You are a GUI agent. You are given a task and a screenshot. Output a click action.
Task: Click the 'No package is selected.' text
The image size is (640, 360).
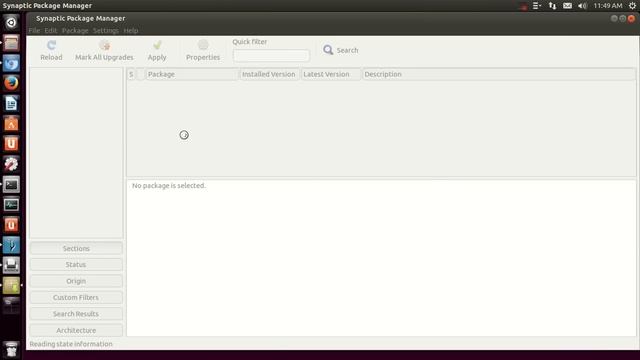click(169, 185)
